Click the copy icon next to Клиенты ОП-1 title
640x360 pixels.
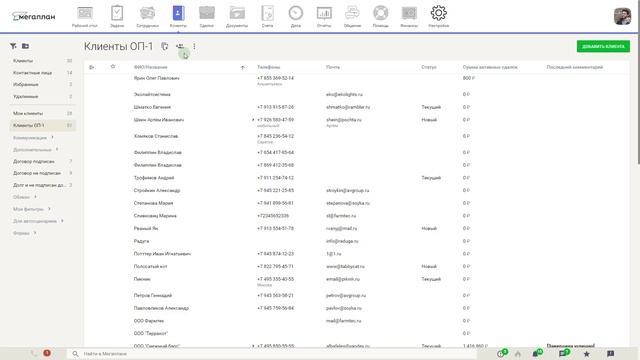pyautogui.click(x=164, y=47)
